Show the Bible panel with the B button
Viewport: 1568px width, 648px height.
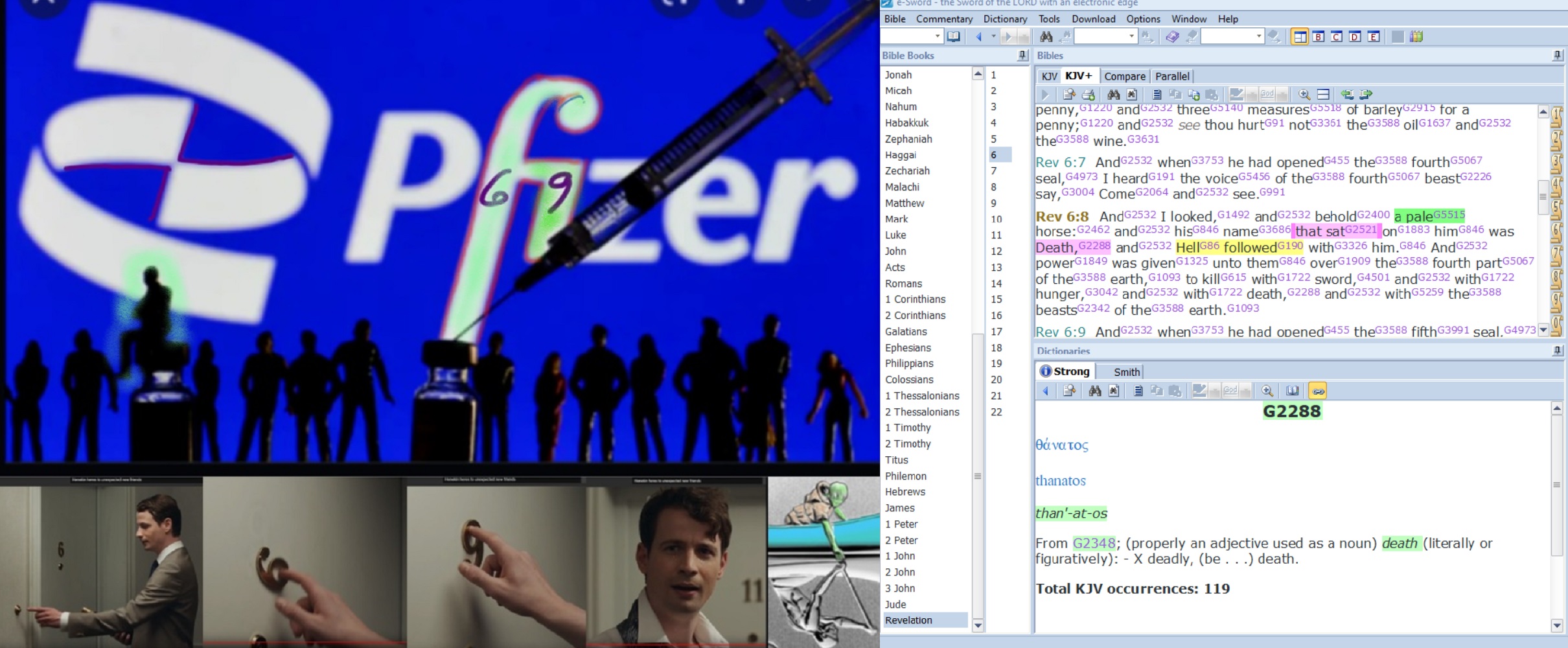point(1318,37)
